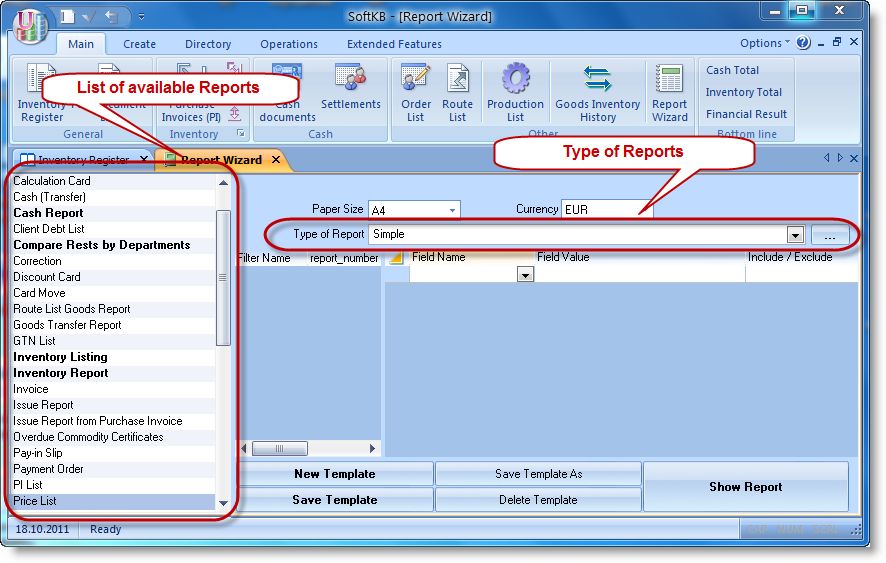Click the checkmark quick access icon

(x=89, y=17)
